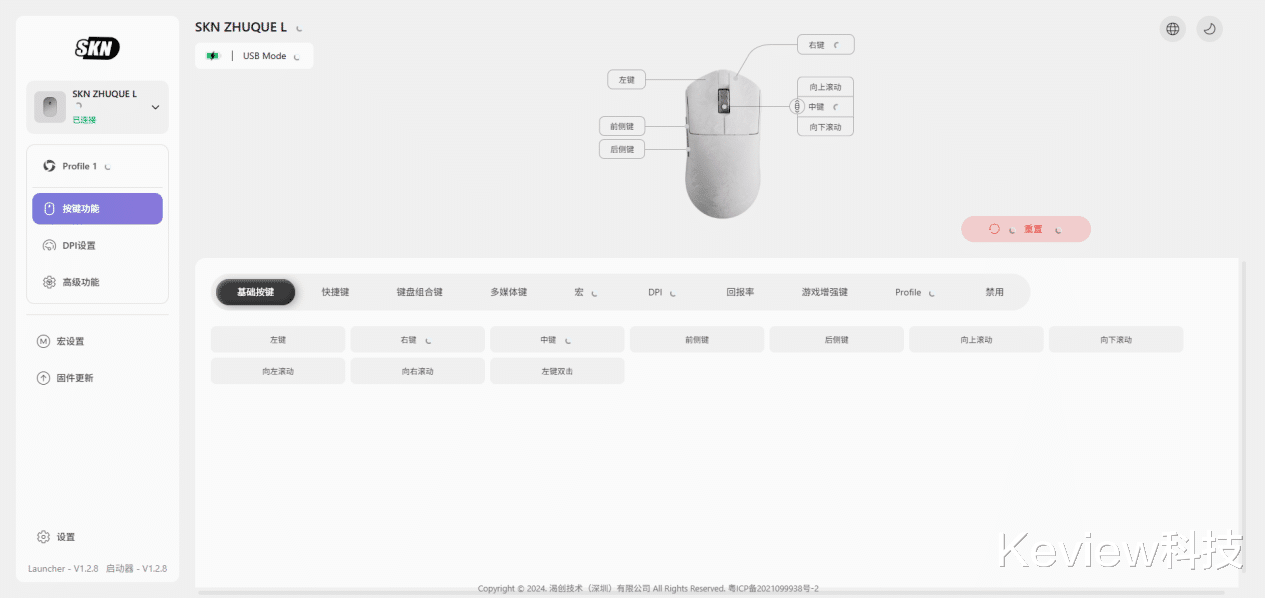The height and width of the screenshot is (598, 1265).
Task: Click Launcher - V1.2.8 version text
Action: click(63, 569)
